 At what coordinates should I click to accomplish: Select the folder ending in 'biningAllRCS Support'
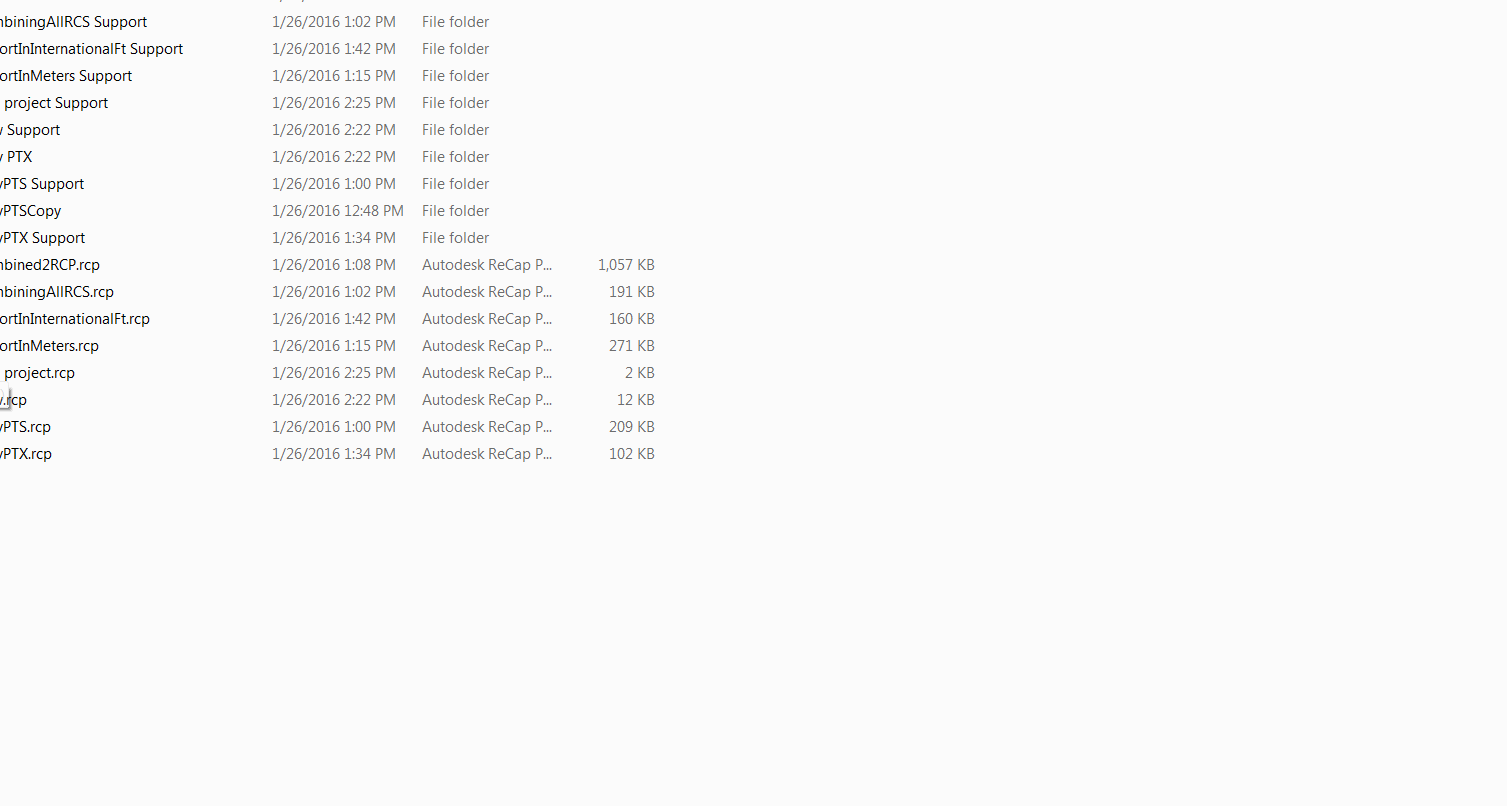coord(73,22)
